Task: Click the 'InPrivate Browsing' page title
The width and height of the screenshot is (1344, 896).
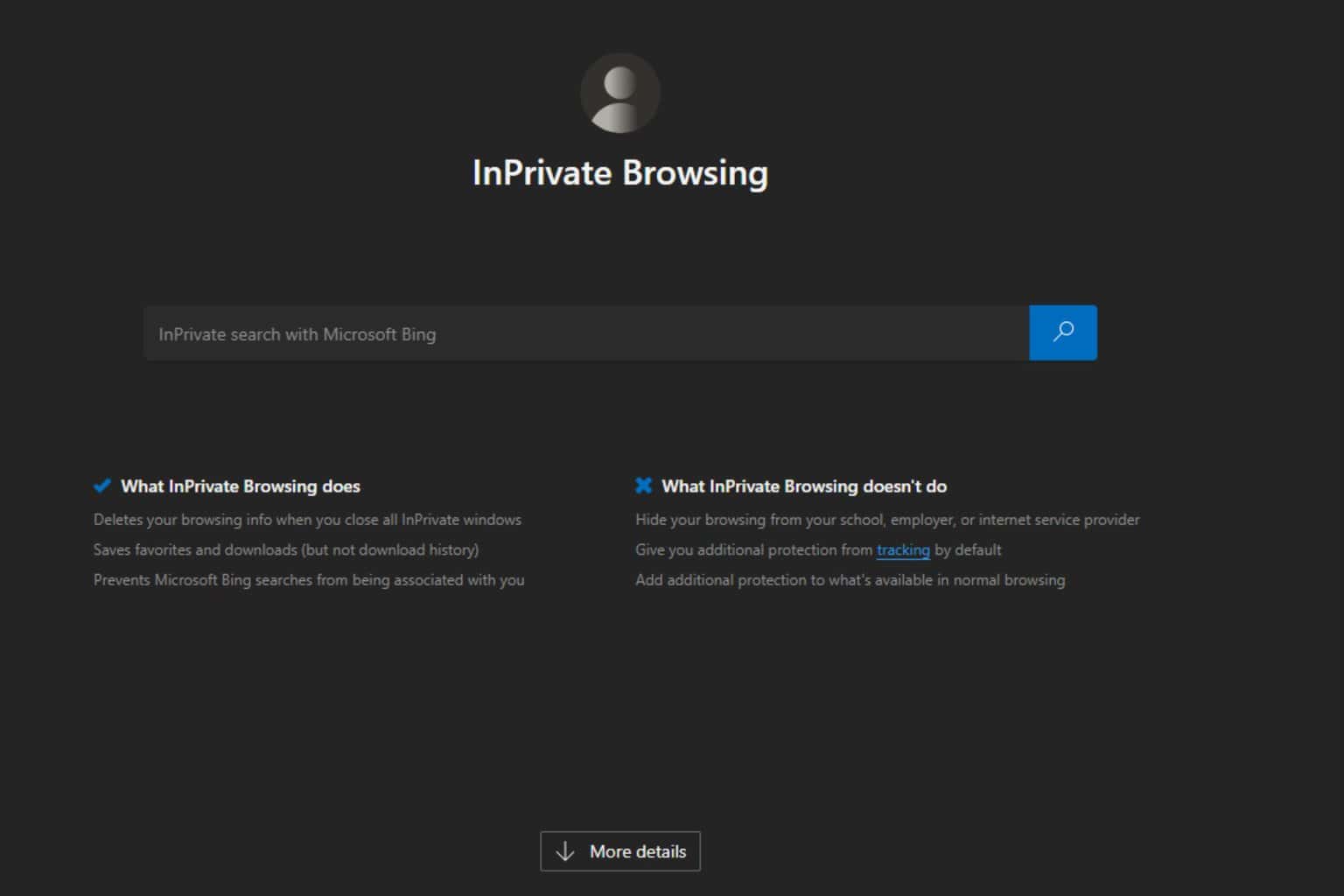Action: click(x=619, y=172)
